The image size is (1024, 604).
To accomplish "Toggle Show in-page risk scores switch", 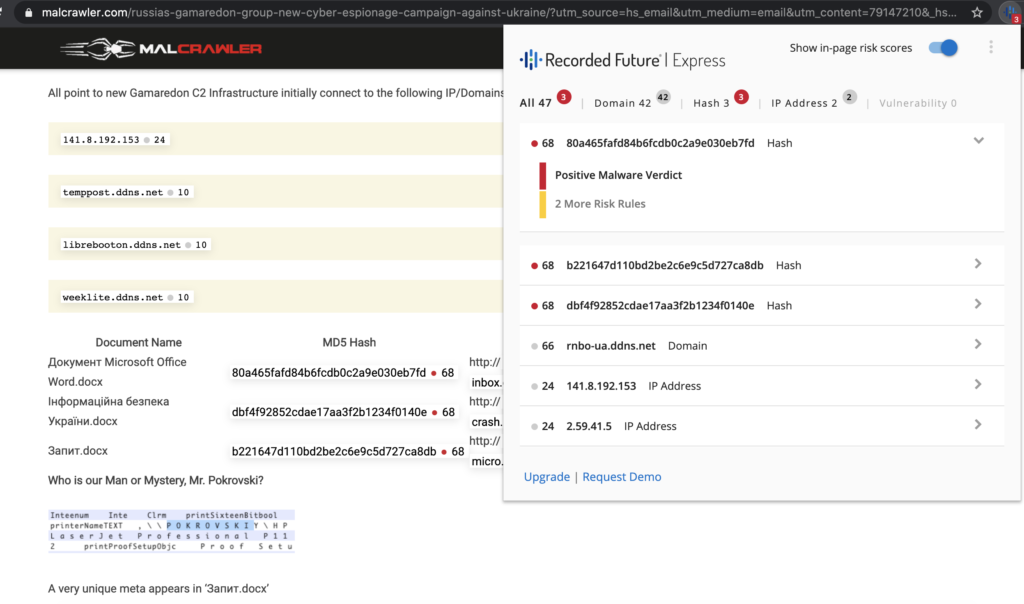I will pyautogui.click(x=943, y=48).
